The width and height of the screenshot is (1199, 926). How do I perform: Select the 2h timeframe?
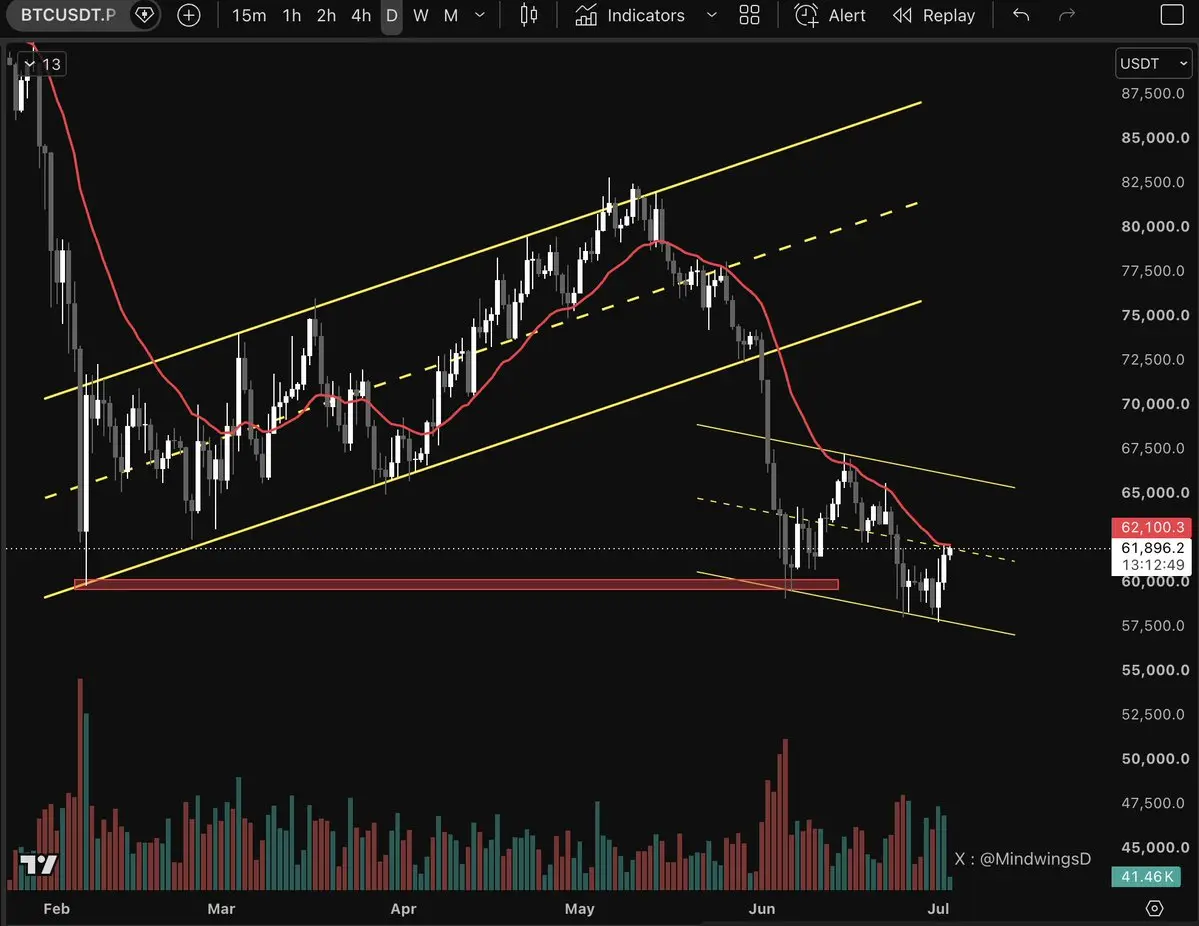pyautogui.click(x=327, y=15)
